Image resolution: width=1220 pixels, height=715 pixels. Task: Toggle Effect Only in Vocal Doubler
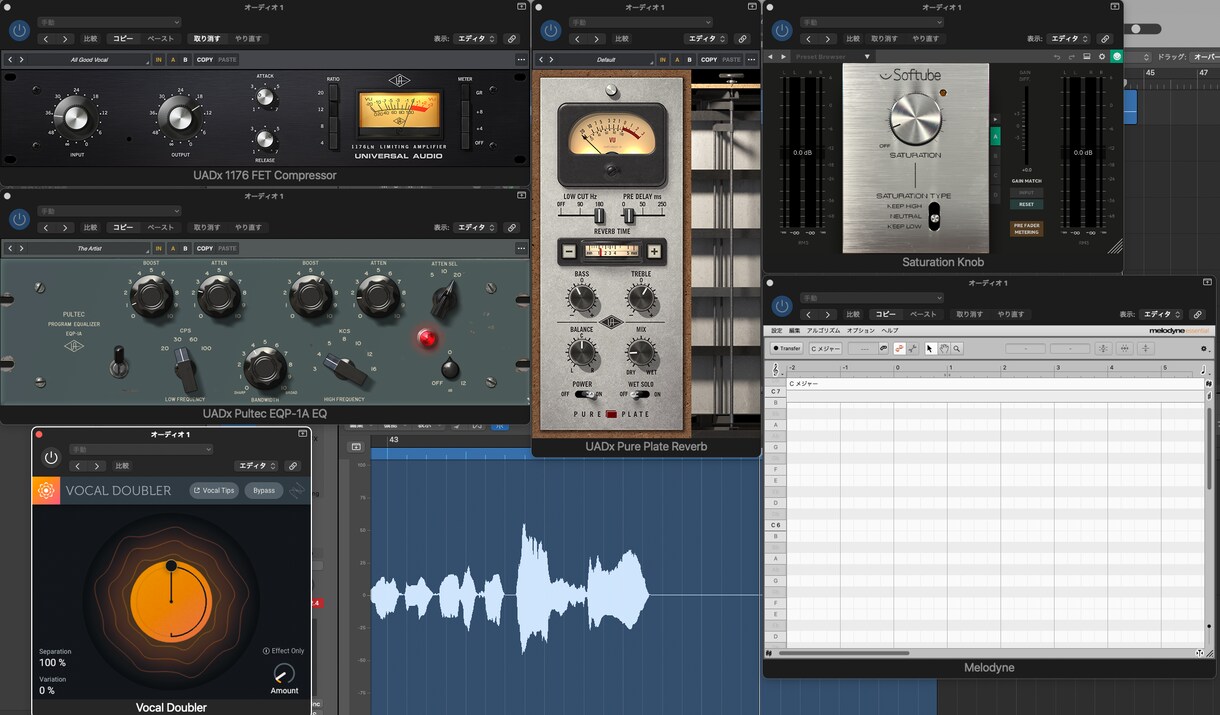point(283,651)
